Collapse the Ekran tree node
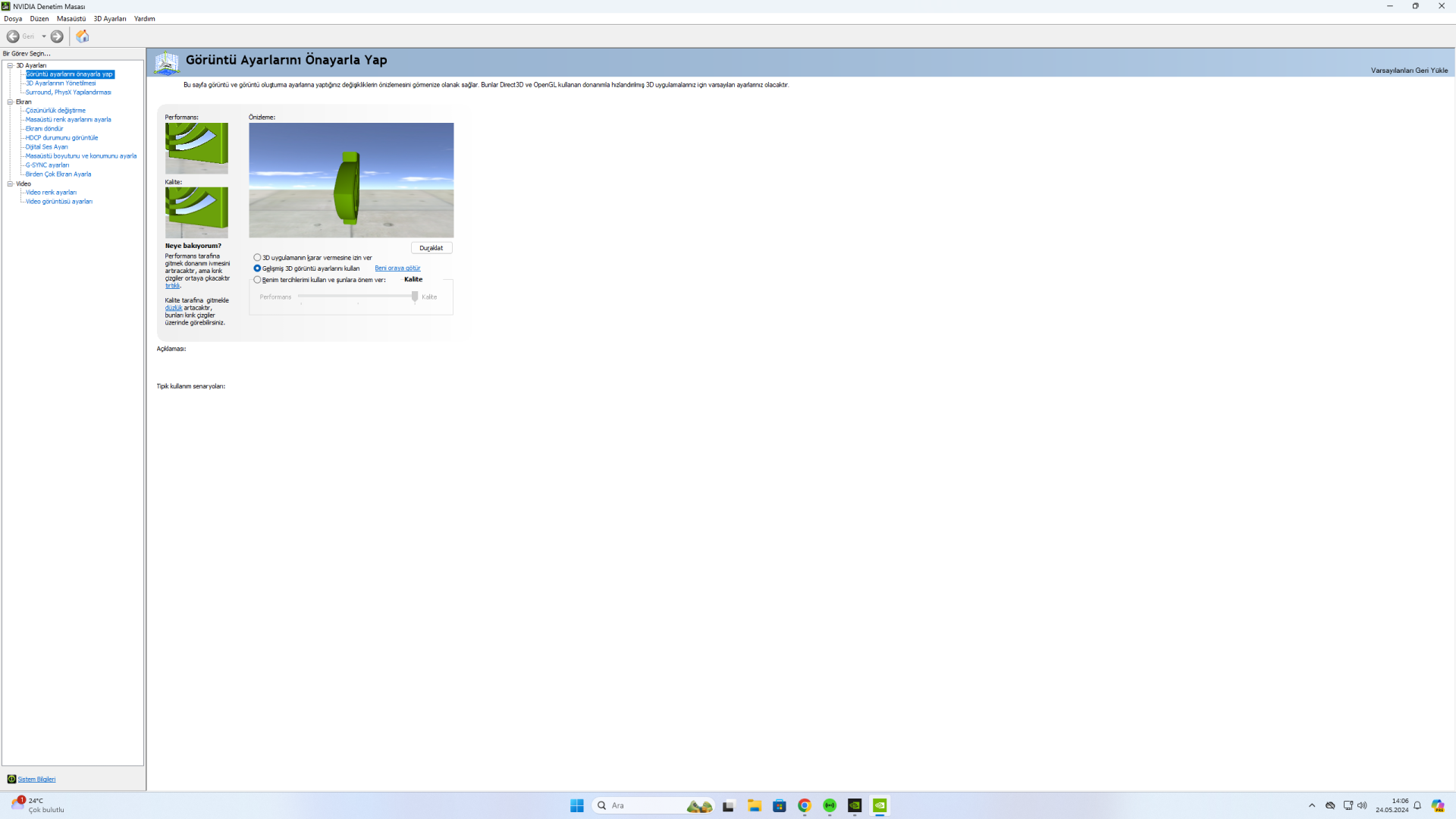This screenshot has height=819, width=1456. [11, 102]
